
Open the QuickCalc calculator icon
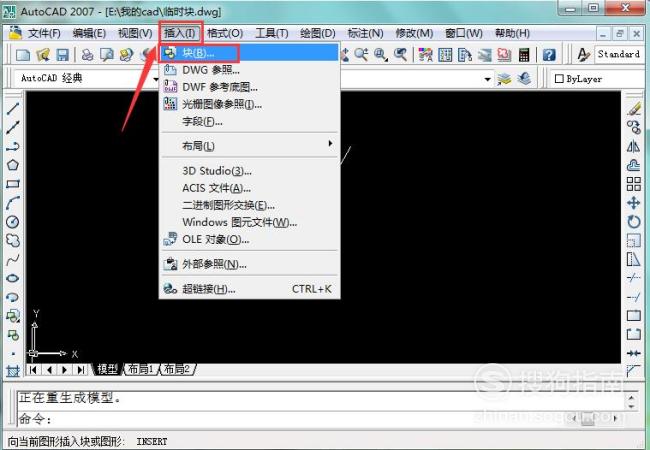pos(524,55)
